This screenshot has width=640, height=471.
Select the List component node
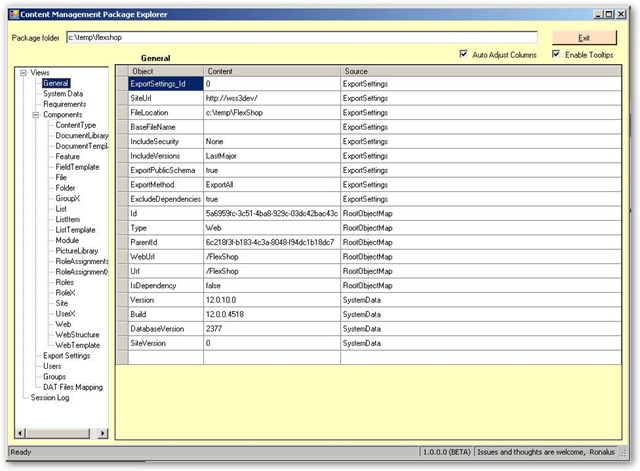pos(61,209)
